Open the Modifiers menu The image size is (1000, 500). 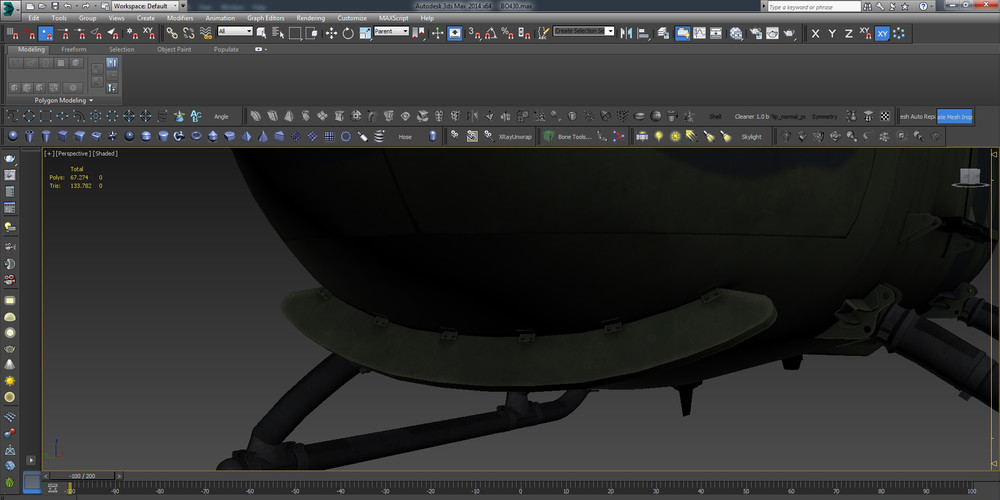(180, 18)
